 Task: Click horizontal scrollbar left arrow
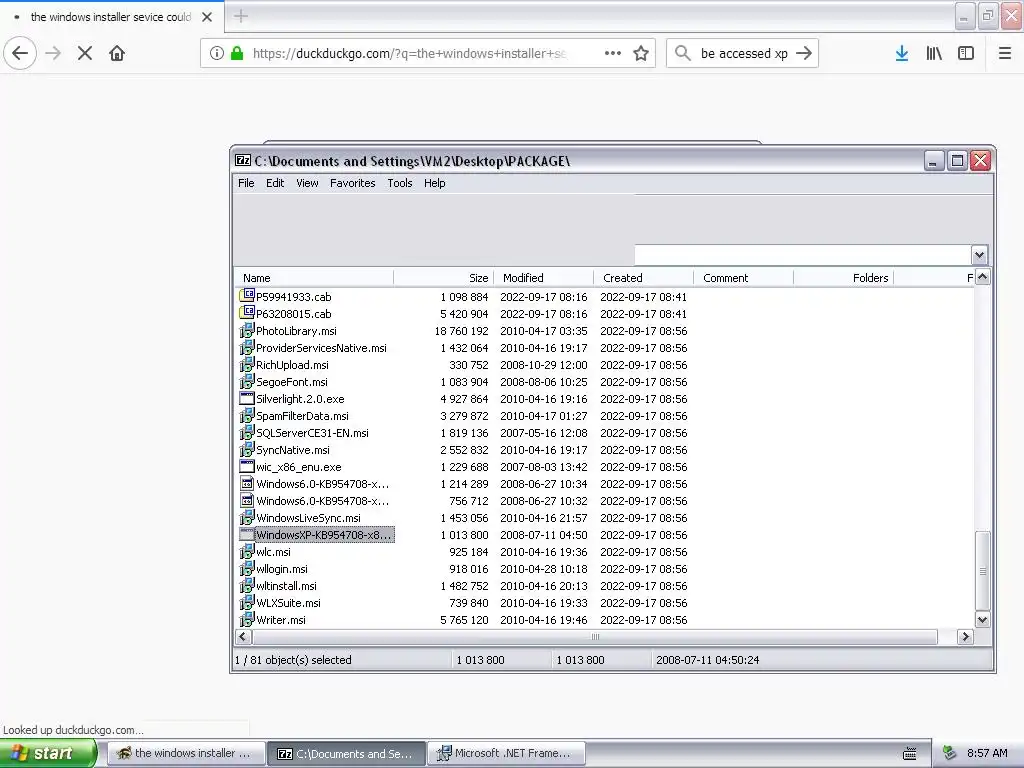point(243,636)
